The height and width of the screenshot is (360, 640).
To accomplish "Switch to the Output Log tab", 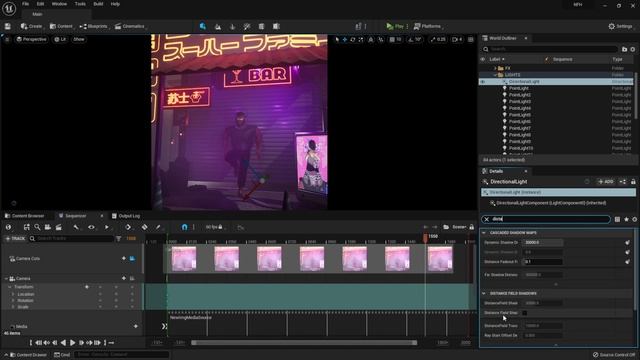I will click(x=126, y=216).
